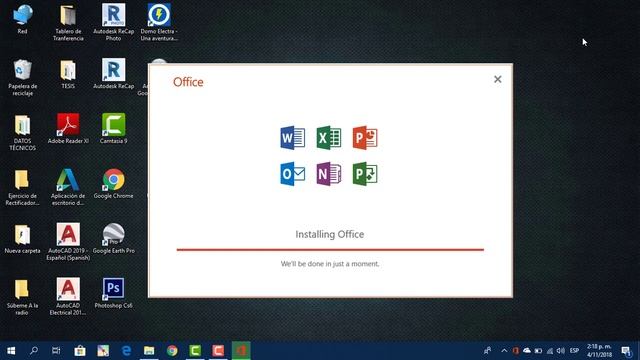Open File Explorer from the taskbar

(x=149, y=351)
